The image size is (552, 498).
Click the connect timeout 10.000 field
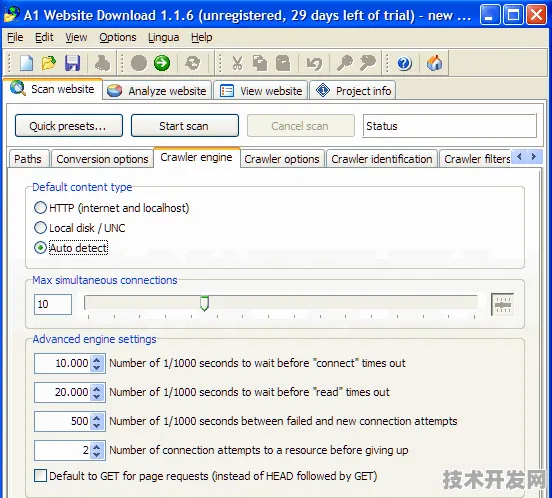pos(62,364)
